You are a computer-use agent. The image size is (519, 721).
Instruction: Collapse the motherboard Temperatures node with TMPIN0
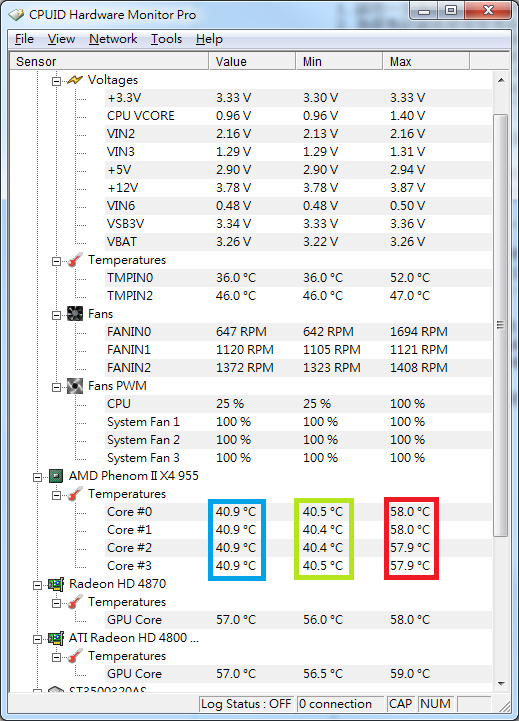click(x=57, y=262)
